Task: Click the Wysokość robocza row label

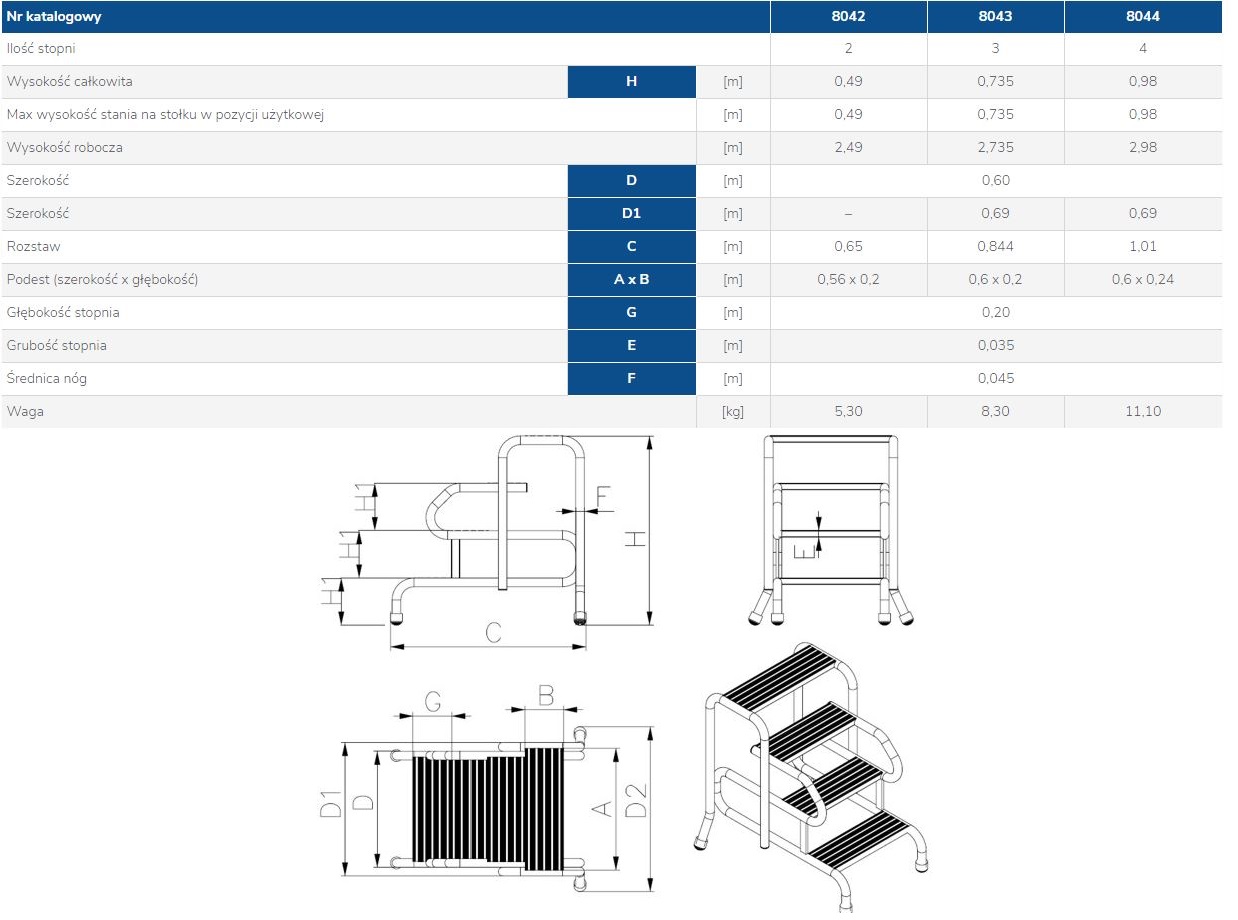Action: [65, 148]
